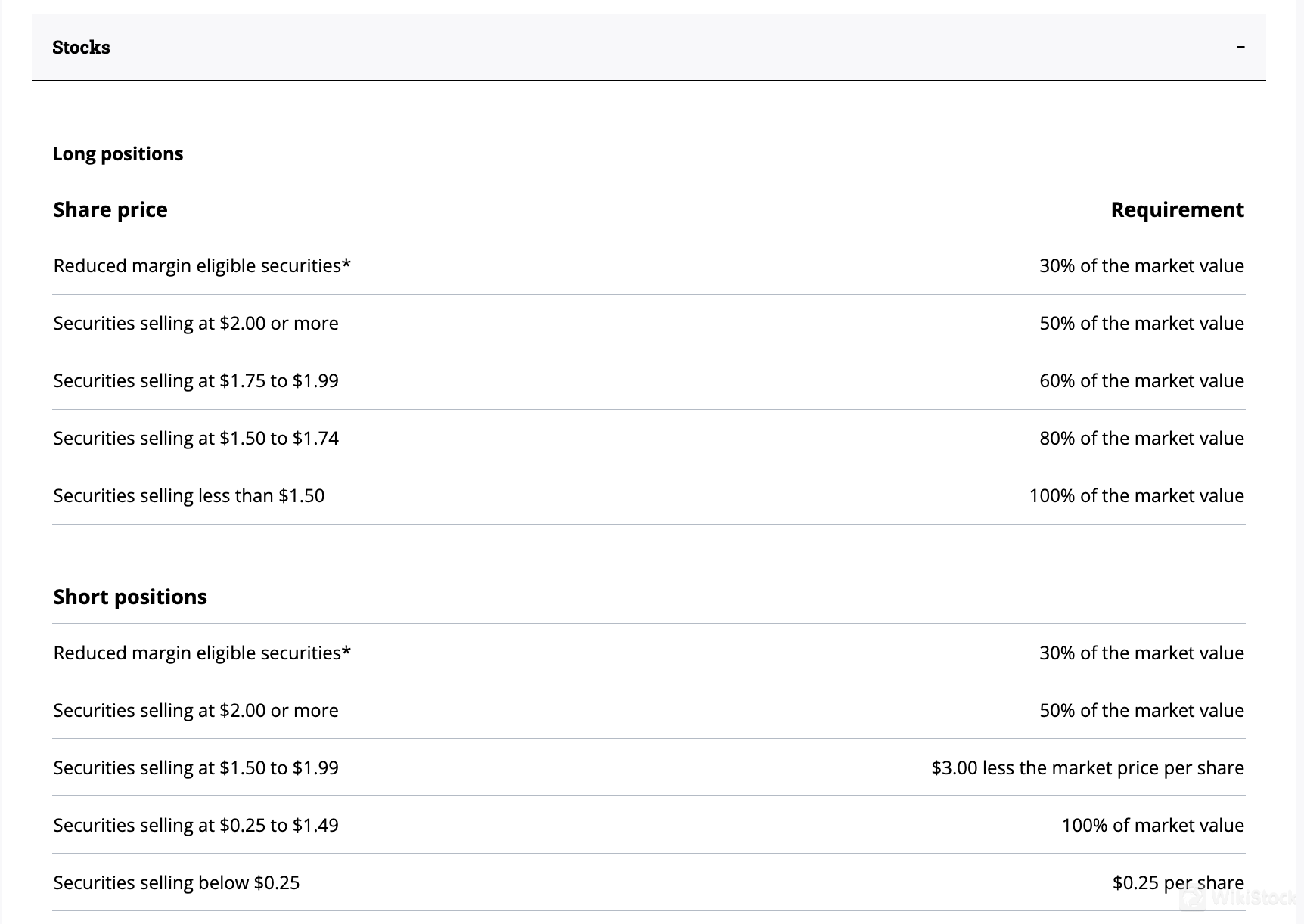Click the $1.75 to $1.99 securities row
Viewport: 1304px width, 924px height.
pyautogui.click(x=196, y=380)
